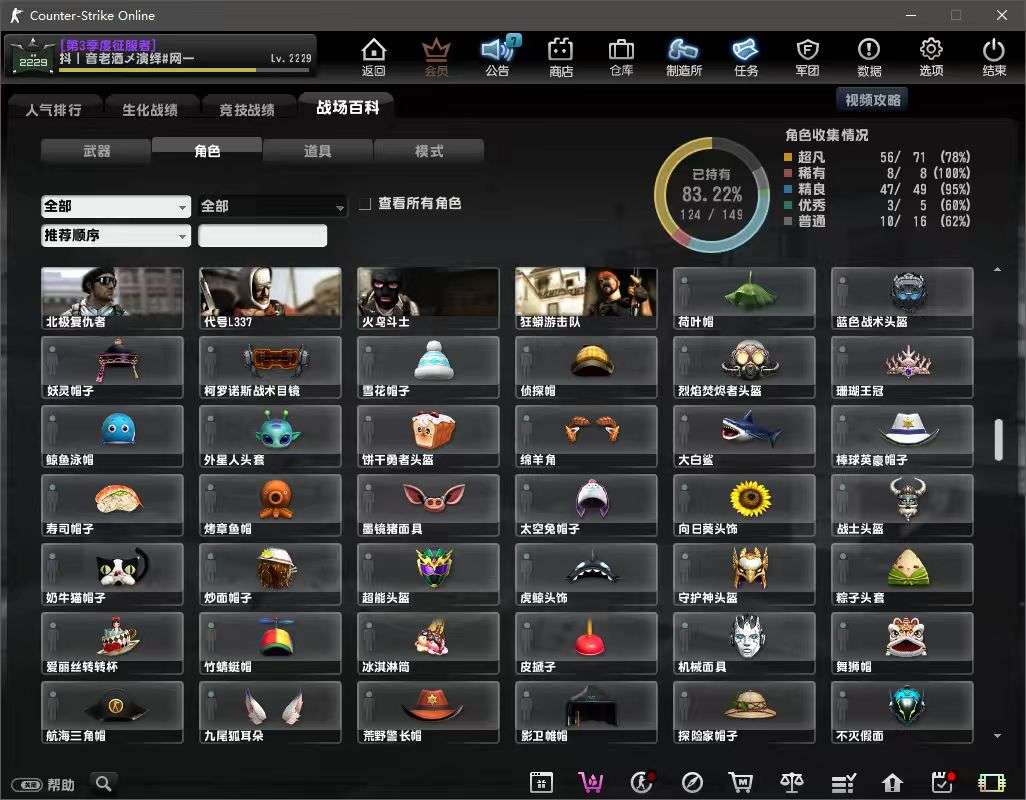
Task: Click the 返回 home icon
Action: click(x=374, y=57)
